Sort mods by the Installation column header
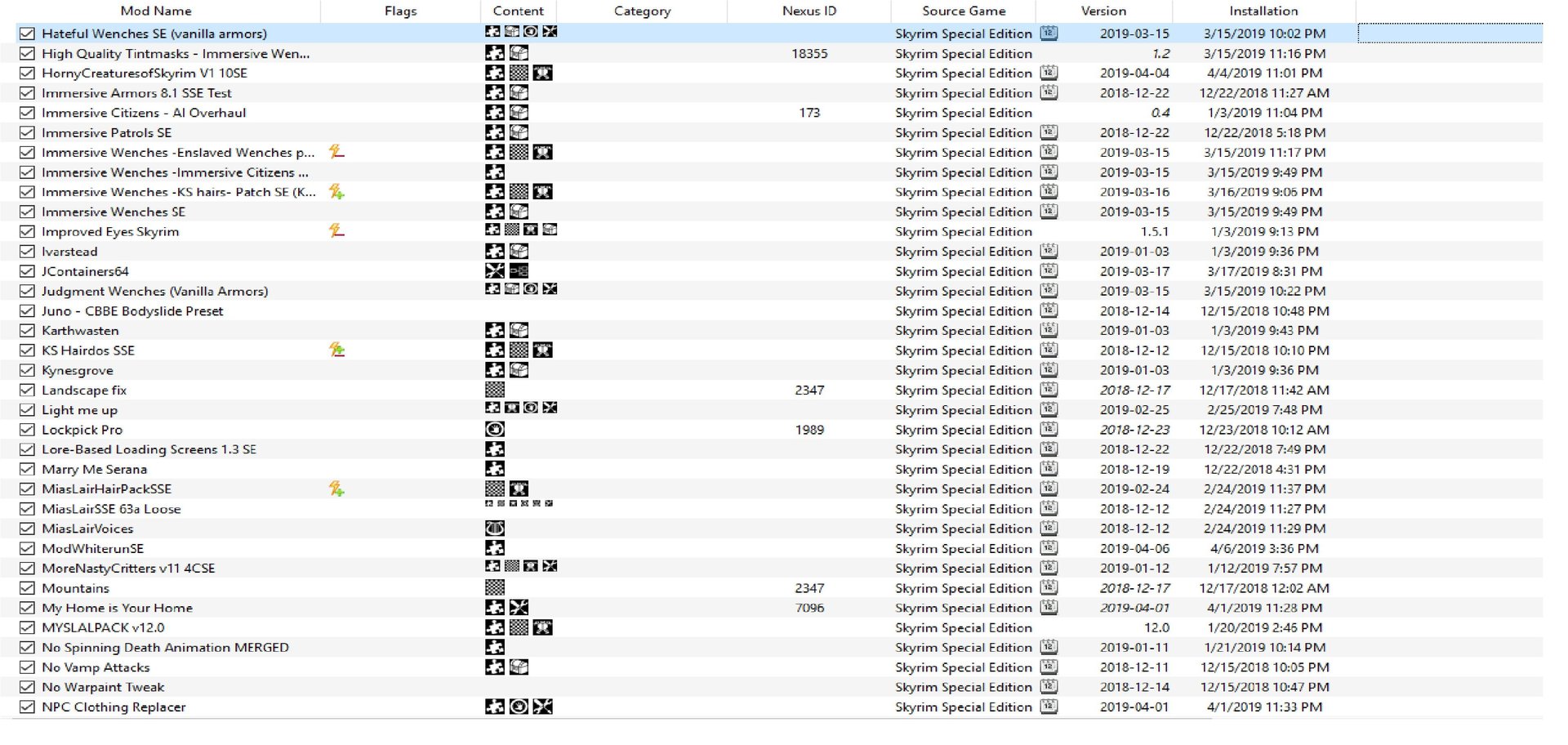Image resolution: width=1568 pixels, height=745 pixels. click(x=1263, y=11)
